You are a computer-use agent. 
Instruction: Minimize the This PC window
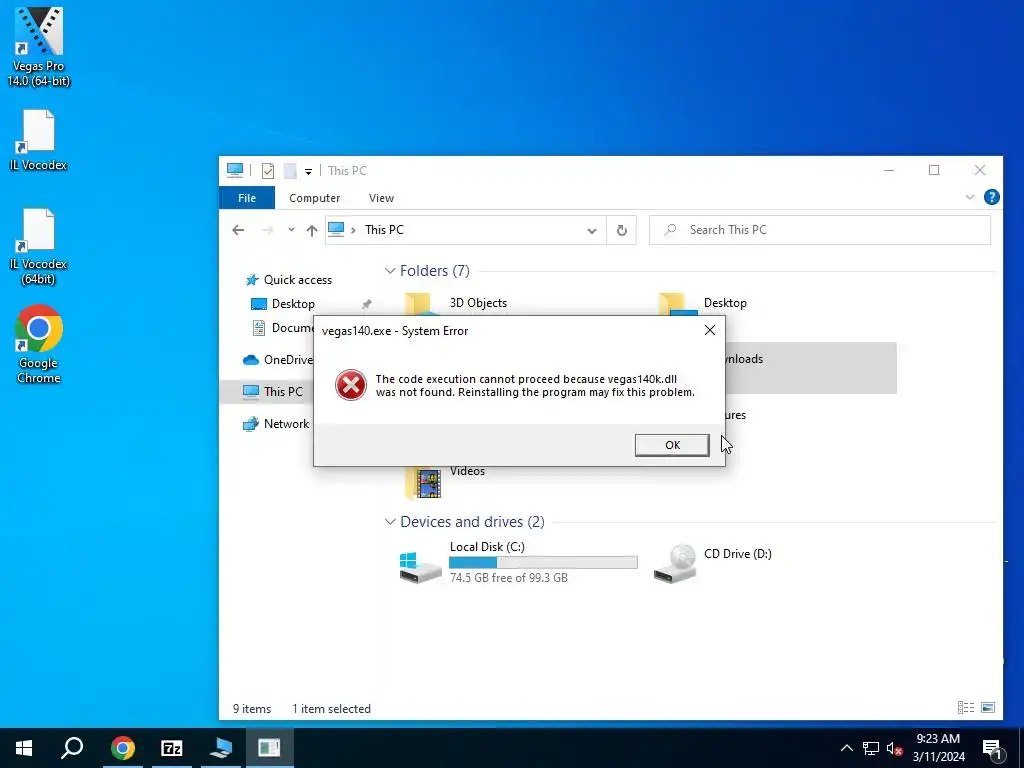coord(889,170)
